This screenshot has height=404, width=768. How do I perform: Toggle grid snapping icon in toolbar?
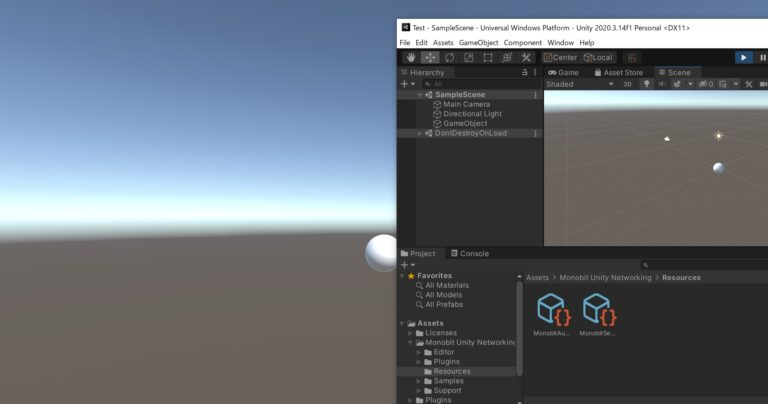tap(632, 58)
